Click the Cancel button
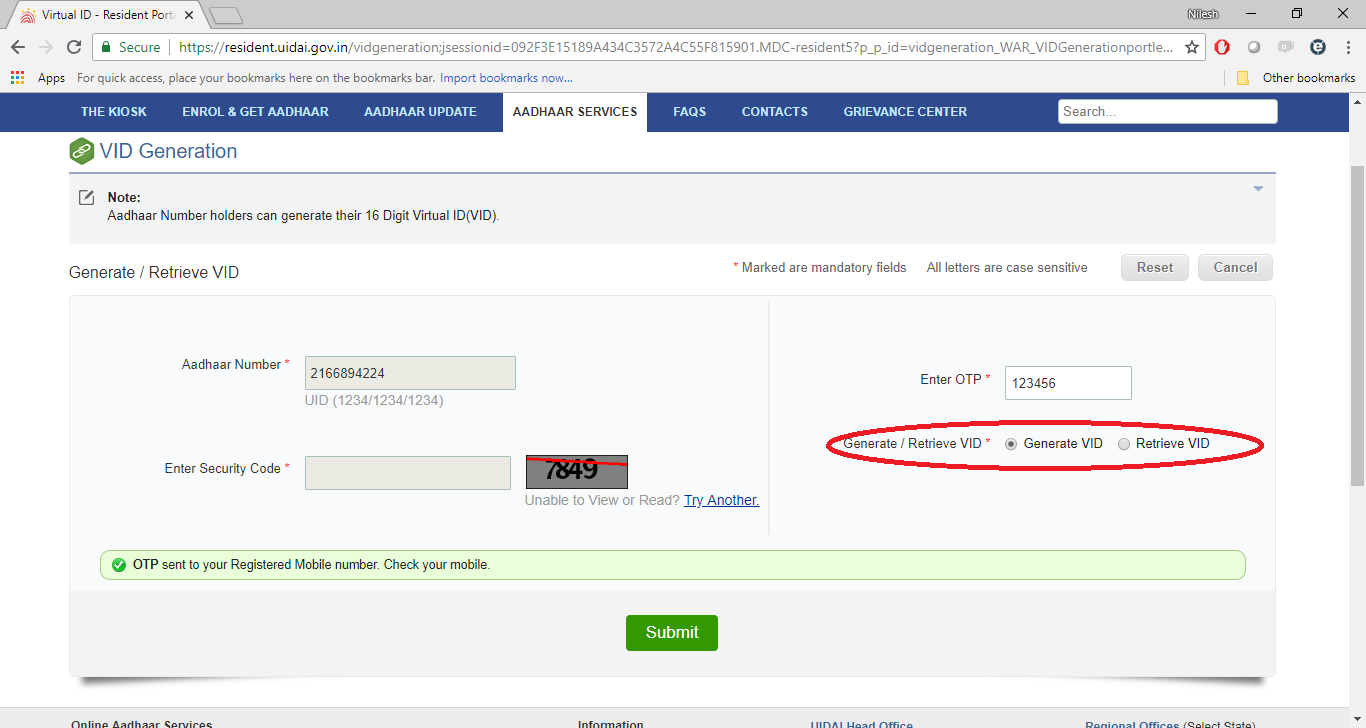This screenshot has width=1366, height=728. tap(1235, 268)
